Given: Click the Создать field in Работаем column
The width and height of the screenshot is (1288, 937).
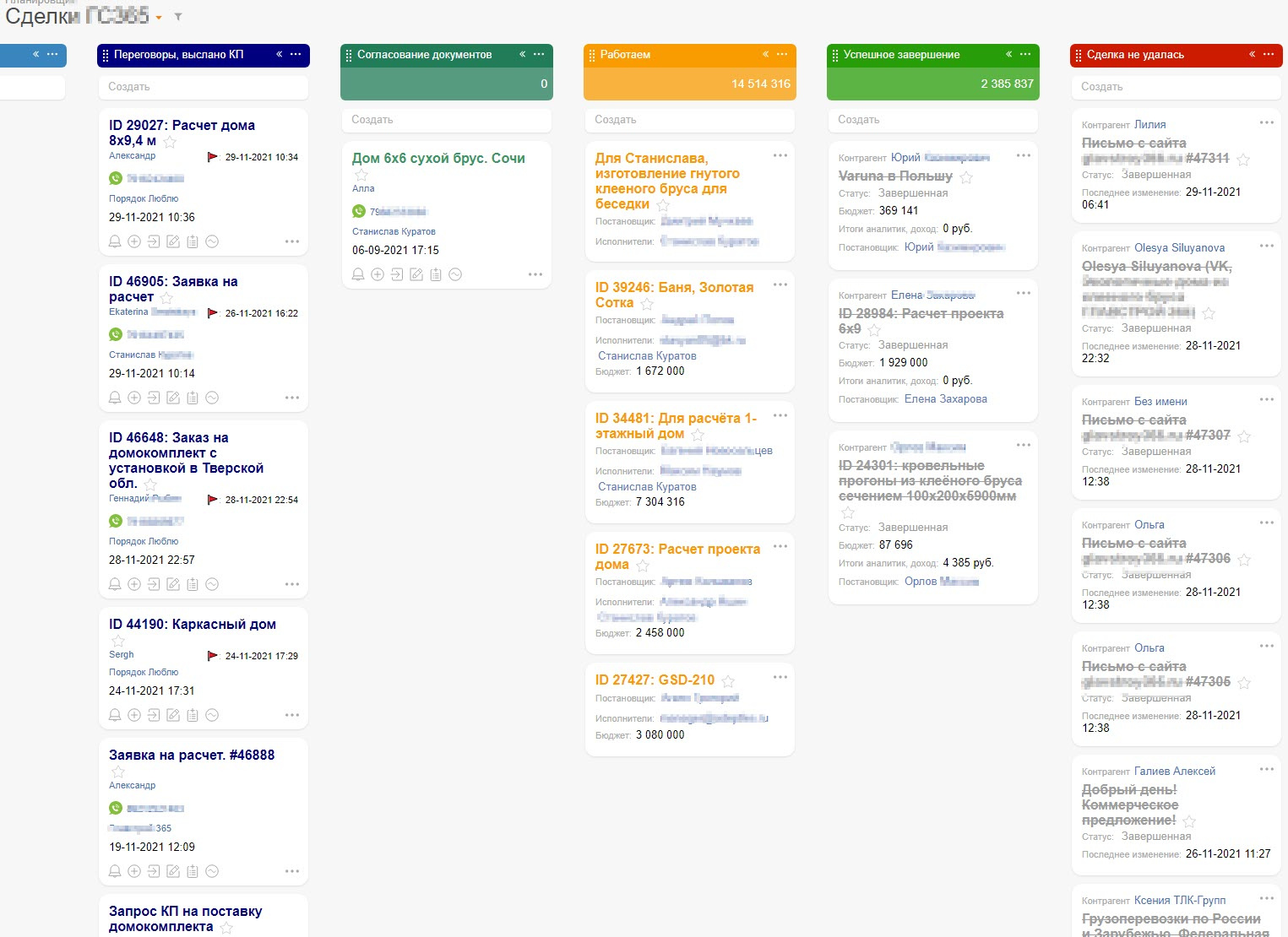Looking at the screenshot, I should tap(690, 120).
